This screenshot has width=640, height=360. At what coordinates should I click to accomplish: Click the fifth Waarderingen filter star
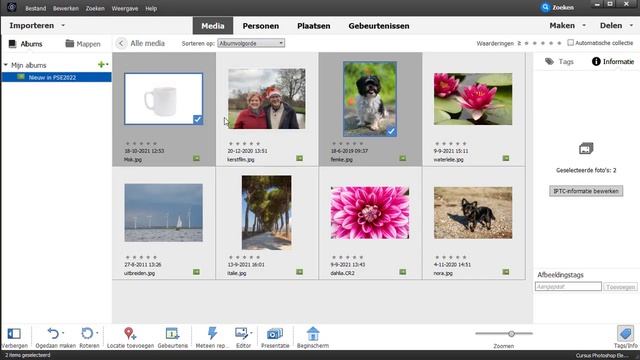pyautogui.click(x=559, y=43)
